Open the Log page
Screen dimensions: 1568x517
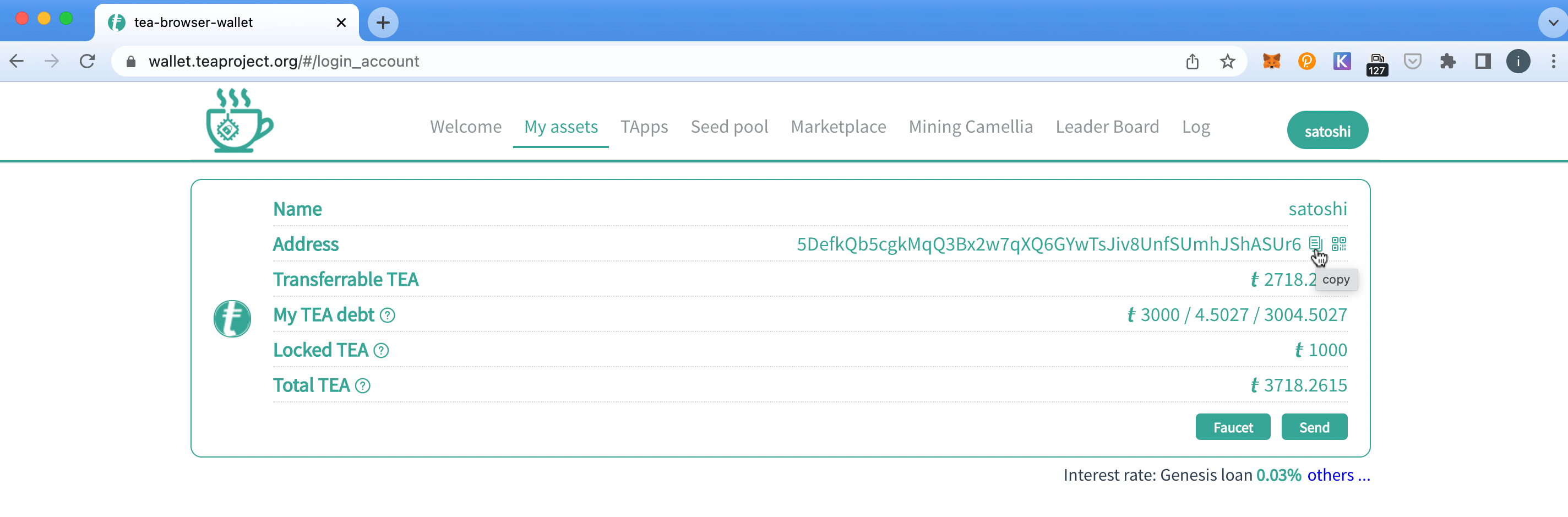(x=1195, y=127)
